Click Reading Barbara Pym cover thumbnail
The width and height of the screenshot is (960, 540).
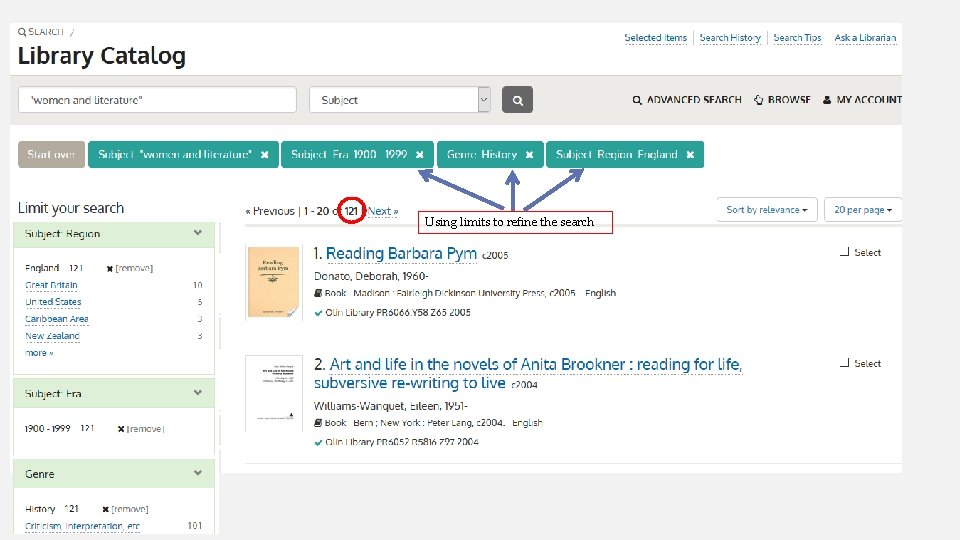pyautogui.click(x=273, y=282)
